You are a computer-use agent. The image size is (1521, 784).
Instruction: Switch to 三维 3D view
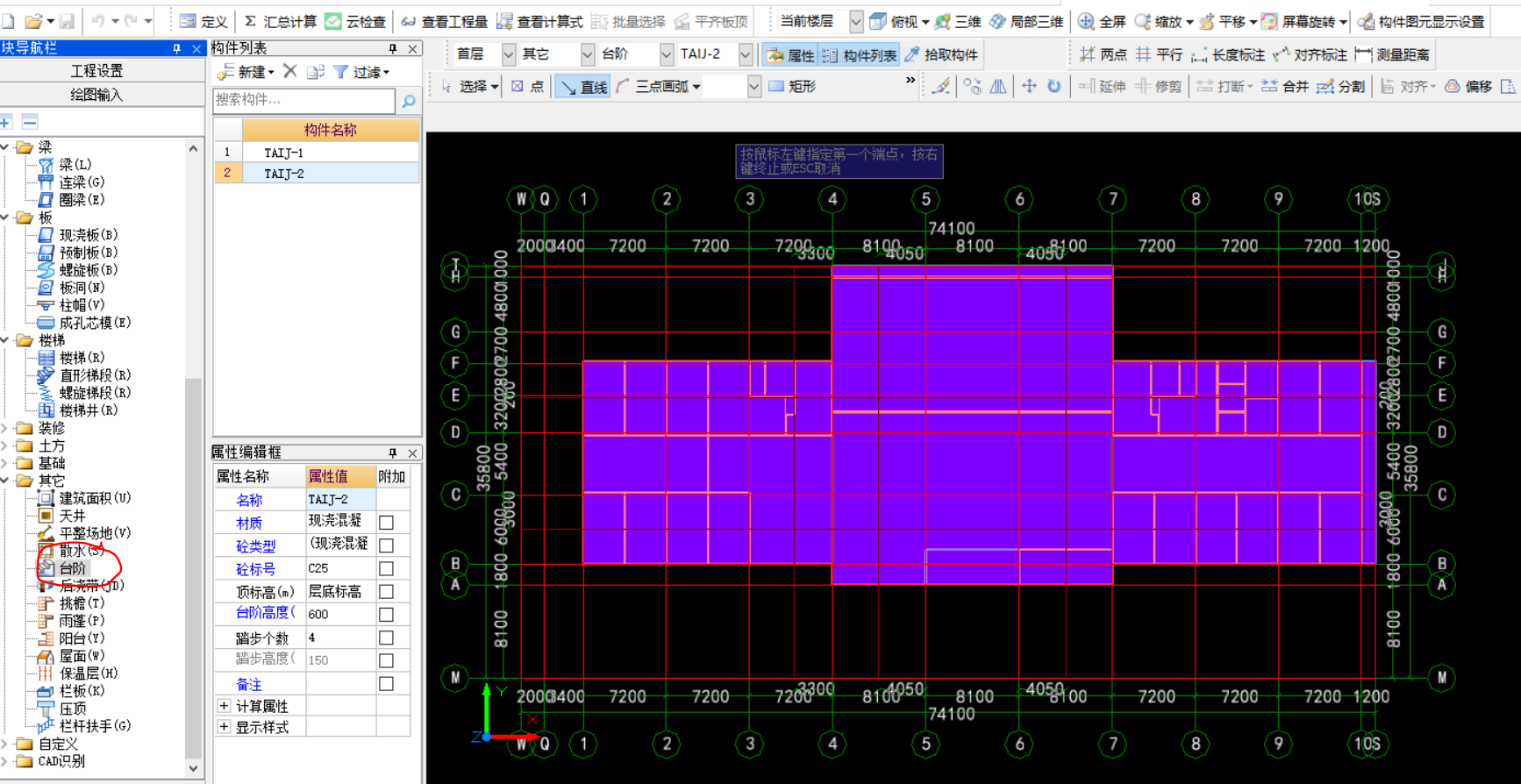pos(958,21)
